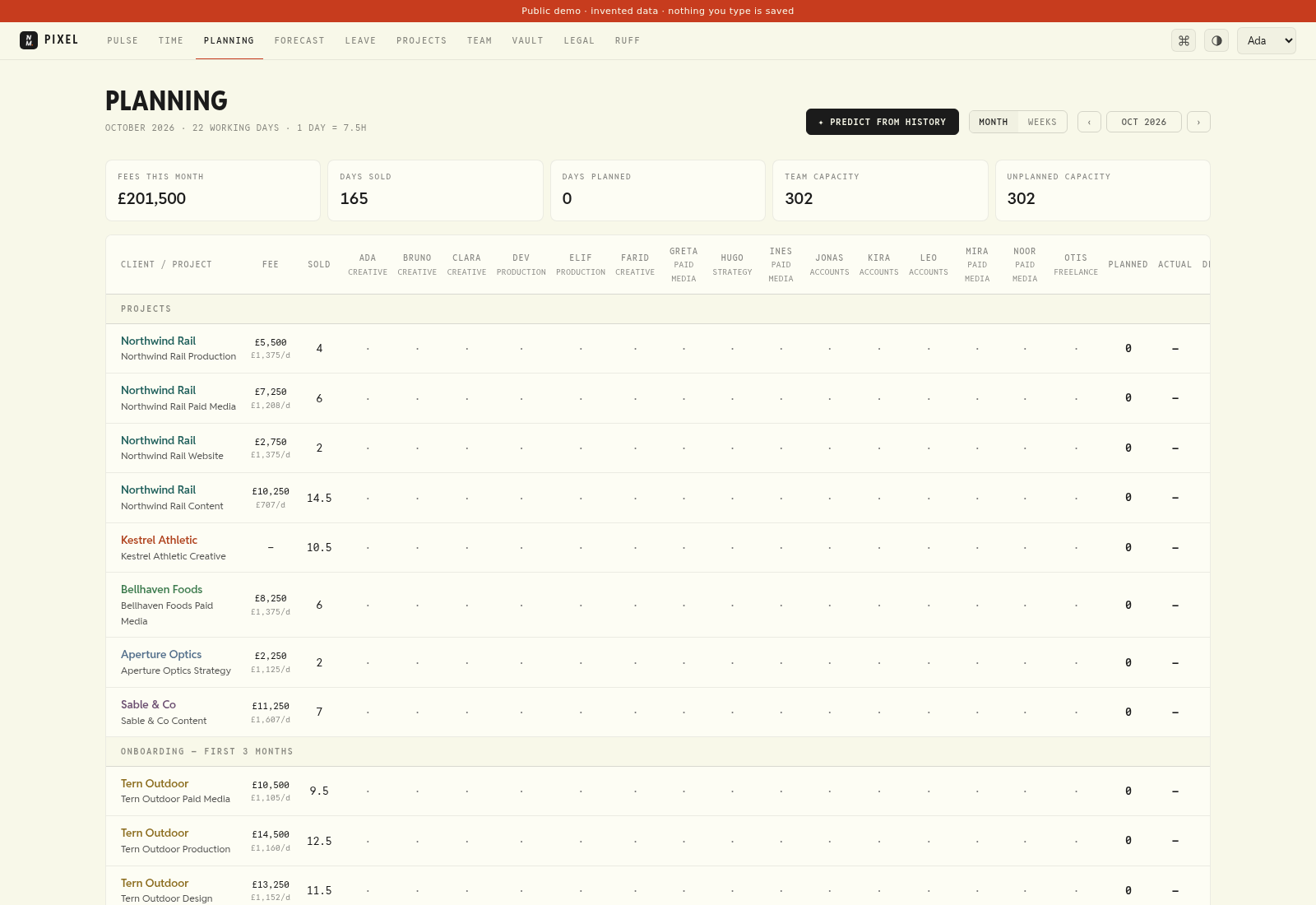The height and width of the screenshot is (905, 1316).
Task: Navigate to the Pulse tab
Action: (123, 40)
